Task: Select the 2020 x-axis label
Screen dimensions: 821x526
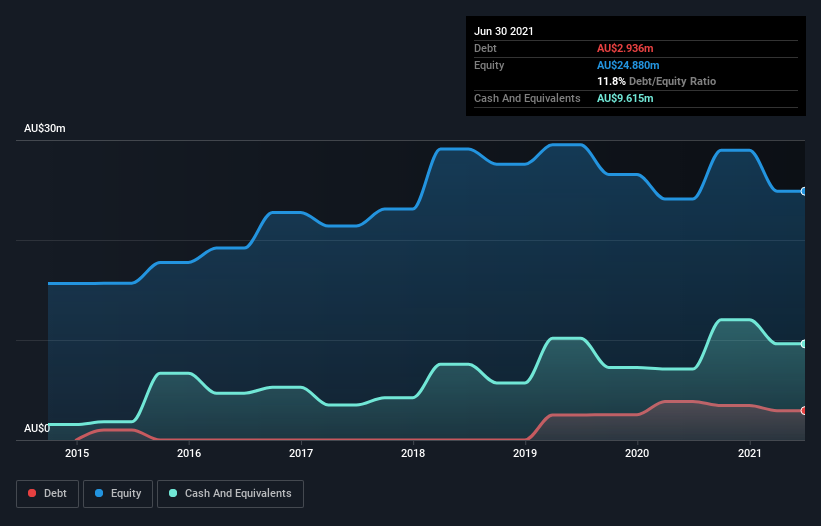Action: (637, 453)
